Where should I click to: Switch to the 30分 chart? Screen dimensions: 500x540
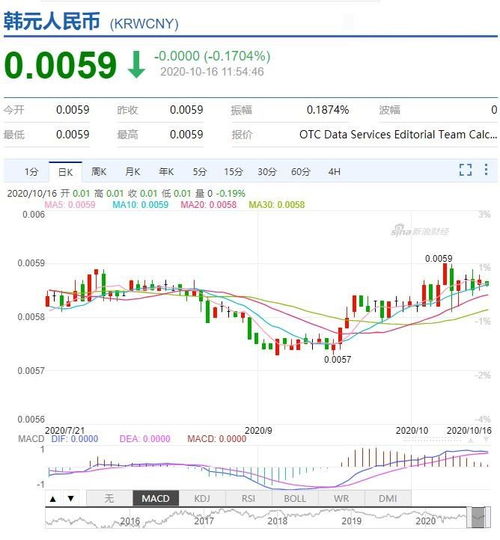coord(267,172)
